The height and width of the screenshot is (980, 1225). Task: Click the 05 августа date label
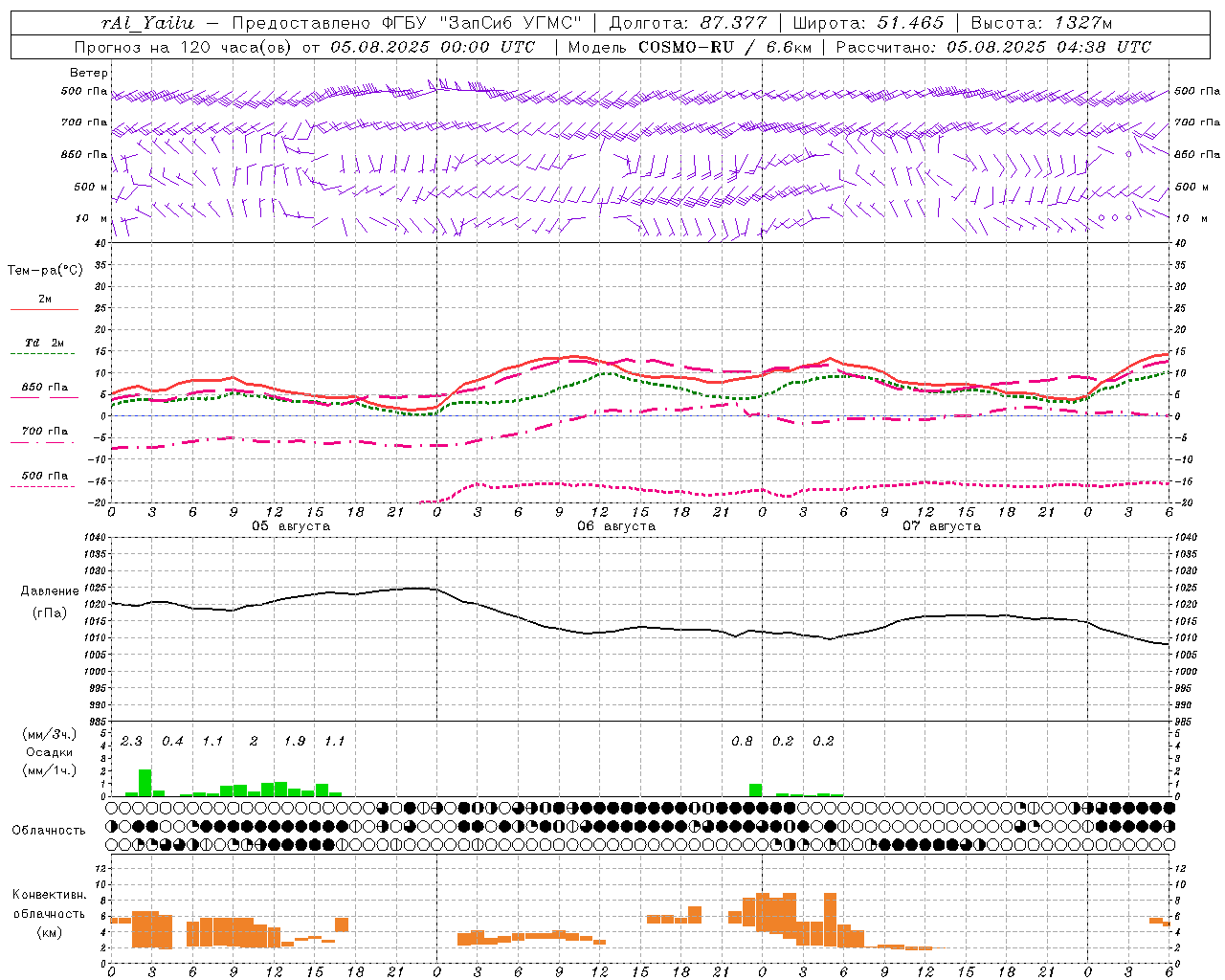[x=291, y=526]
